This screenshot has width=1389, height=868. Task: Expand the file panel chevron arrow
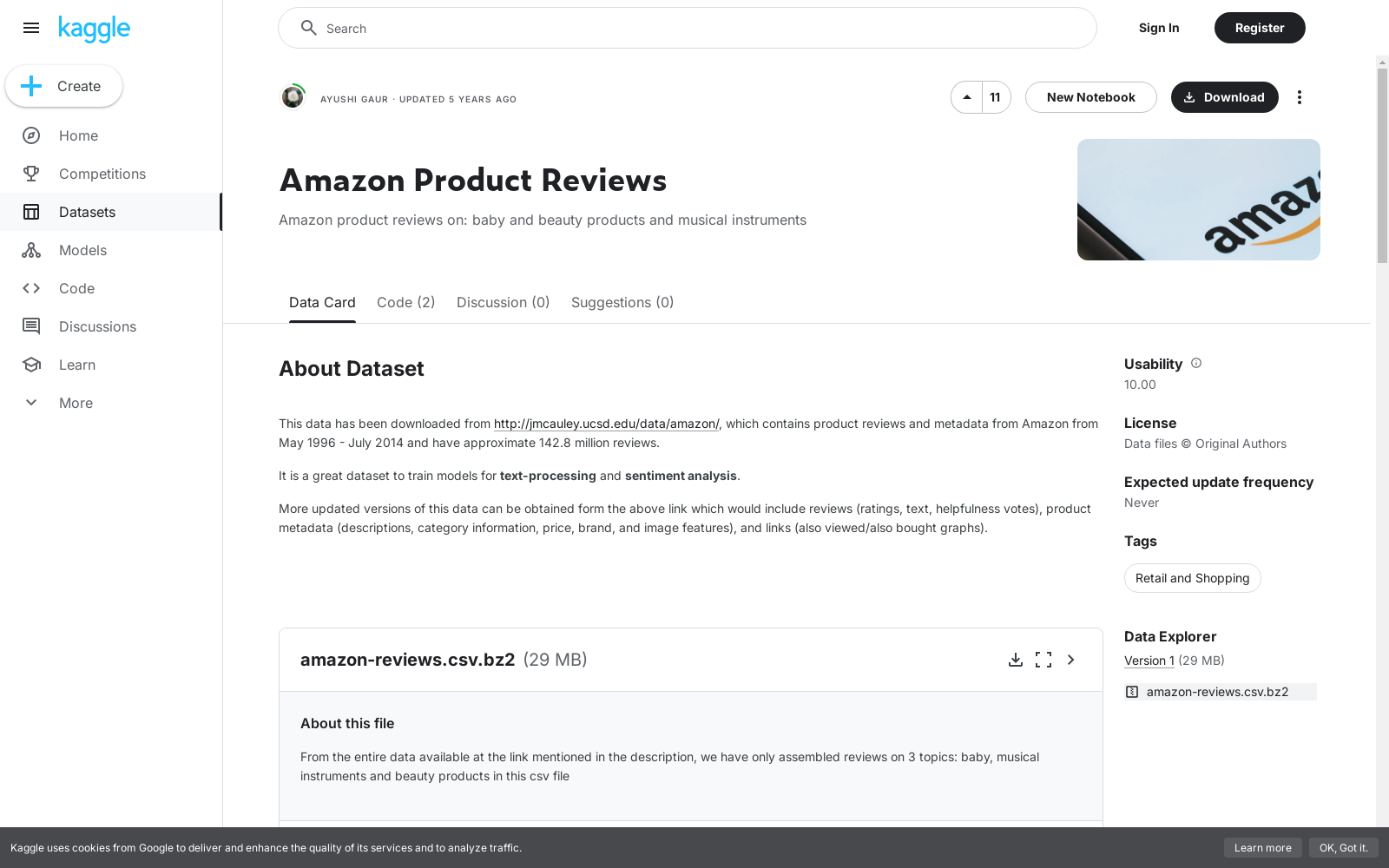point(1071,660)
